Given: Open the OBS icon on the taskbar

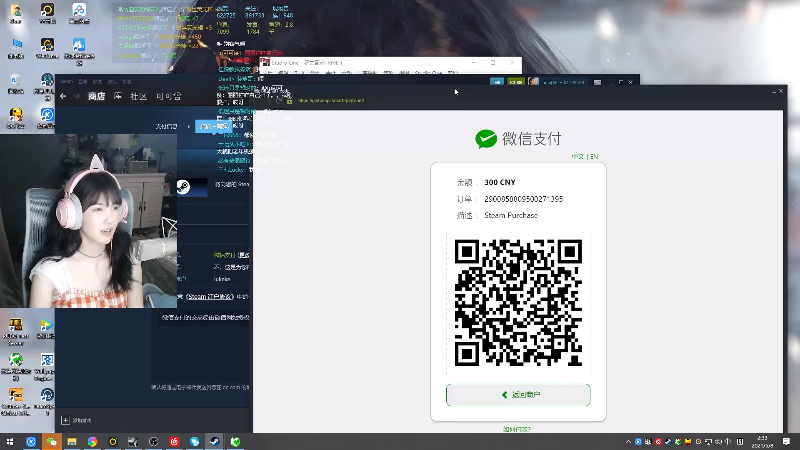Looking at the screenshot, I should (x=154, y=441).
